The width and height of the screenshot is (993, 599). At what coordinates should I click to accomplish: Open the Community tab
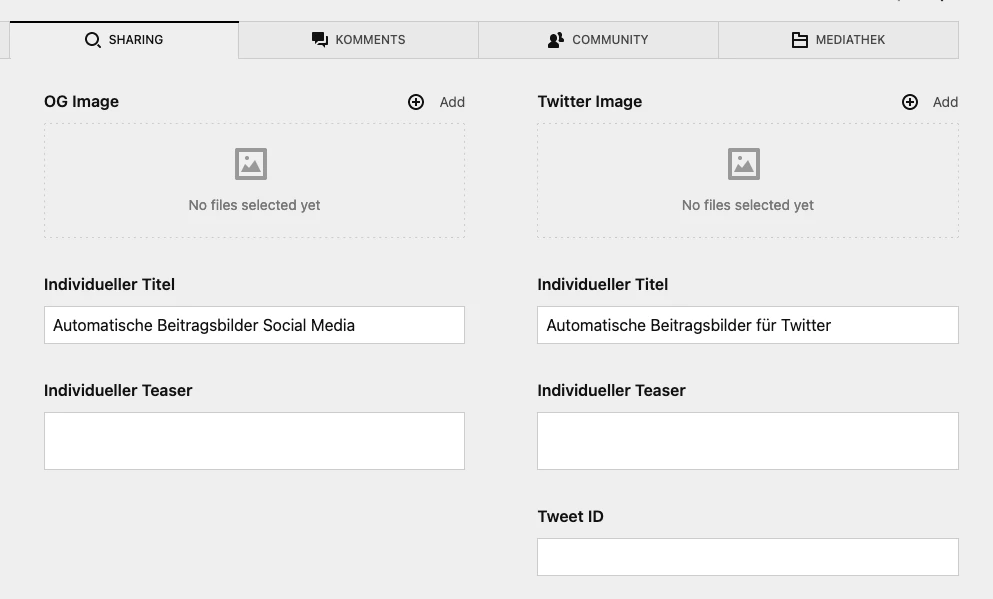pyautogui.click(x=598, y=40)
